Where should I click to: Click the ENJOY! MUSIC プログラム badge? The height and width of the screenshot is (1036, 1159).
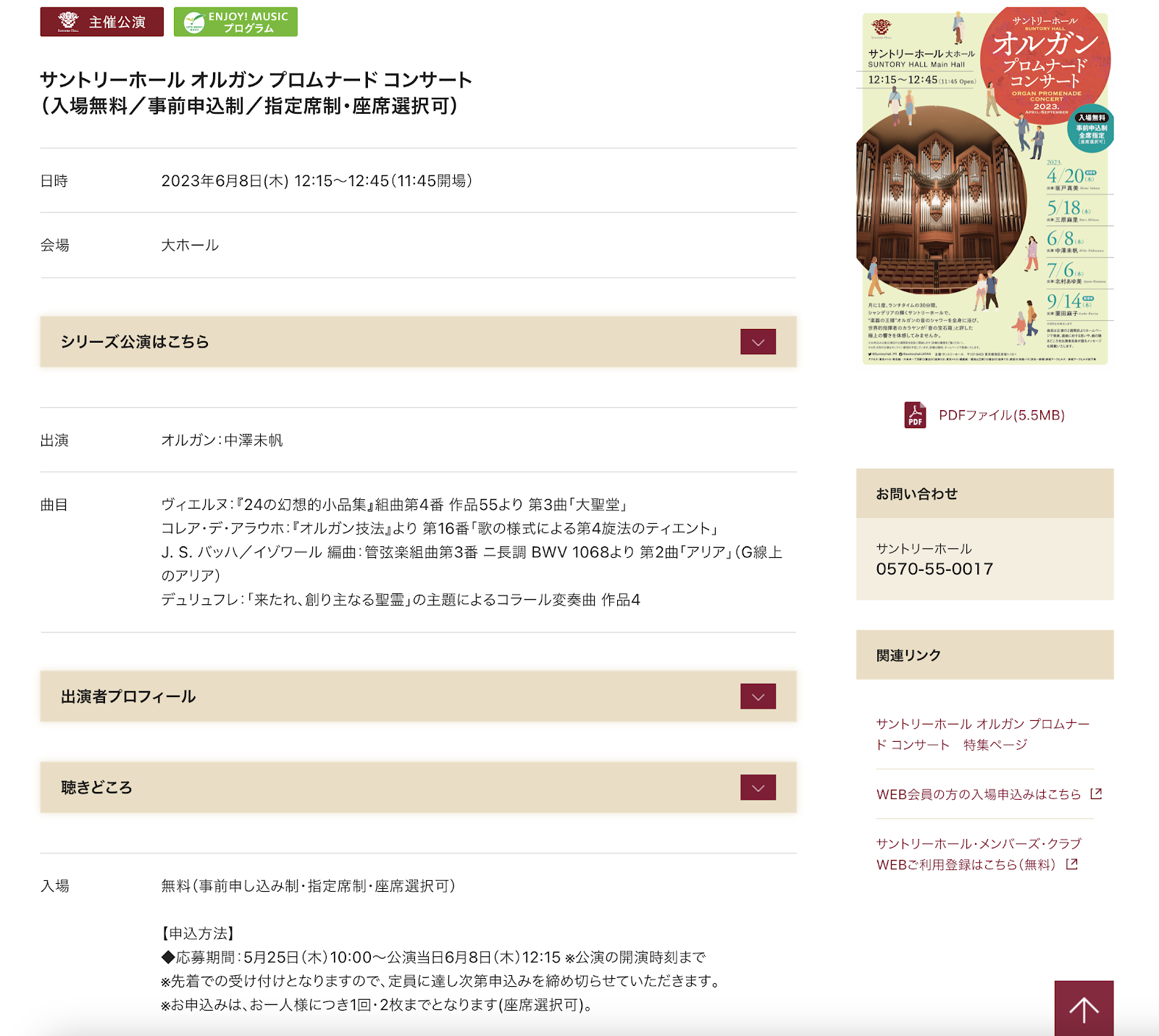point(235,22)
